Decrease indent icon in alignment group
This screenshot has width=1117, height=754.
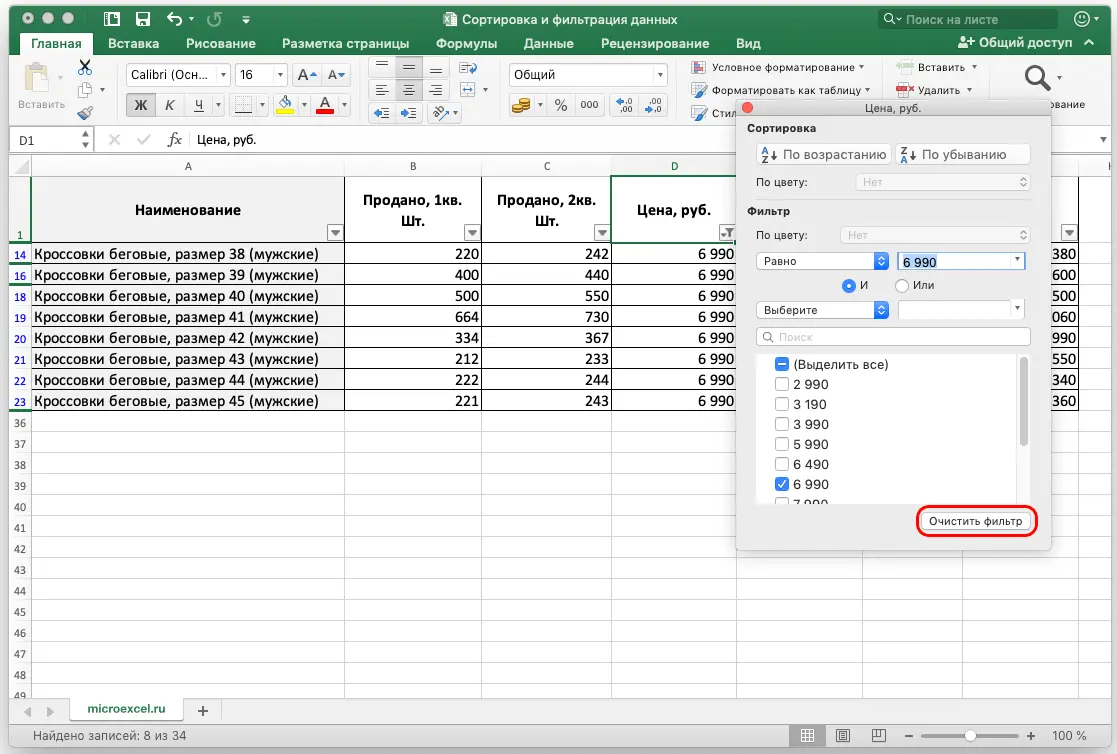click(x=382, y=113)
